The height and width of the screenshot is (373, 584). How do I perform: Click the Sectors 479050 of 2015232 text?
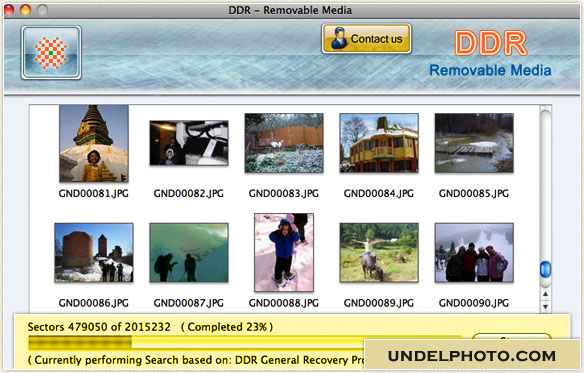click(x=99, y=327)
